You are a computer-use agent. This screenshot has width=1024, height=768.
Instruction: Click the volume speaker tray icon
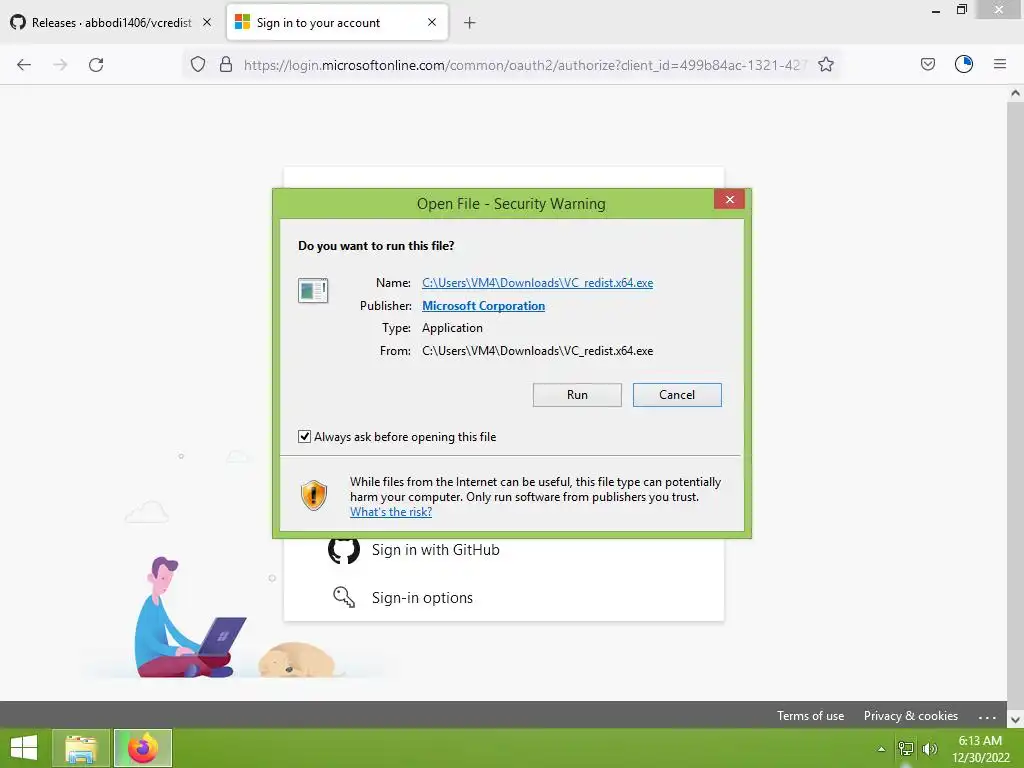click(x=930, y=749)
